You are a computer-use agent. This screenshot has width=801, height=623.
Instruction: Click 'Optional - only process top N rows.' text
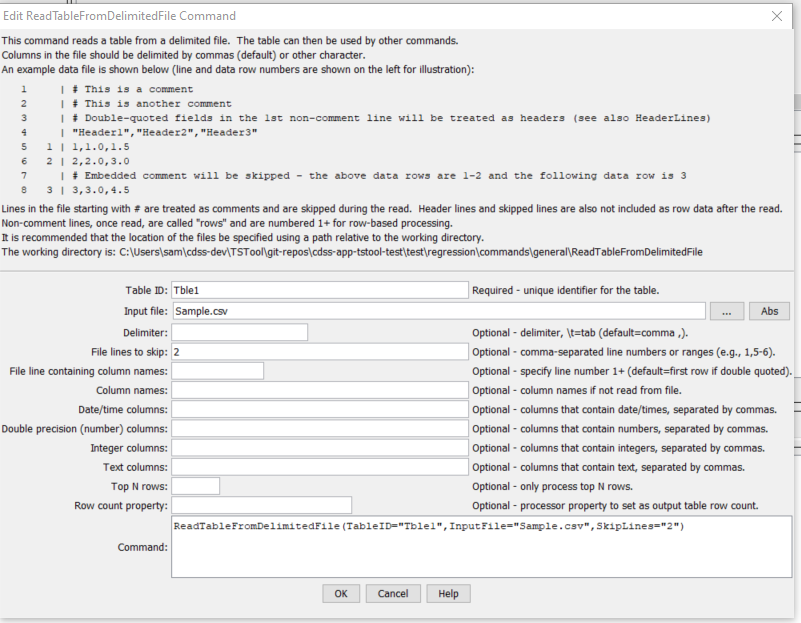point(552,487)
